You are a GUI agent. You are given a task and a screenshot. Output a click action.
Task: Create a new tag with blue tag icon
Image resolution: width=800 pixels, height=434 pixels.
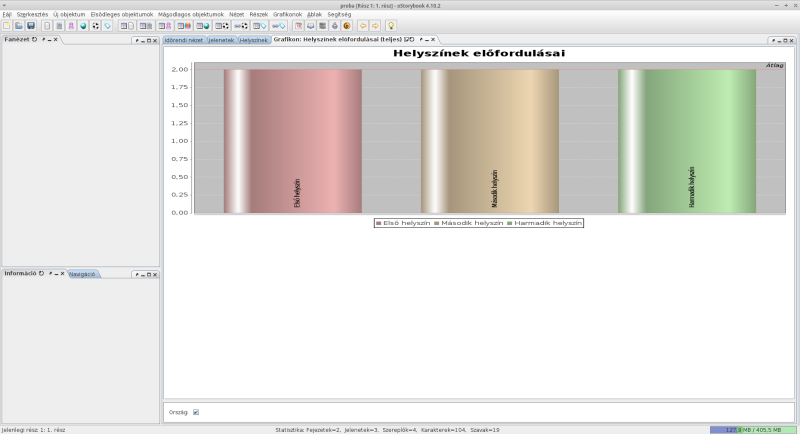pos(107,25)
